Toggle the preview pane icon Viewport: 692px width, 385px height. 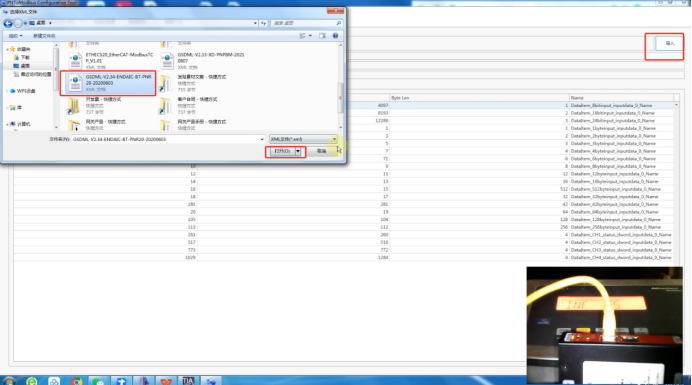tap(323, 36)
